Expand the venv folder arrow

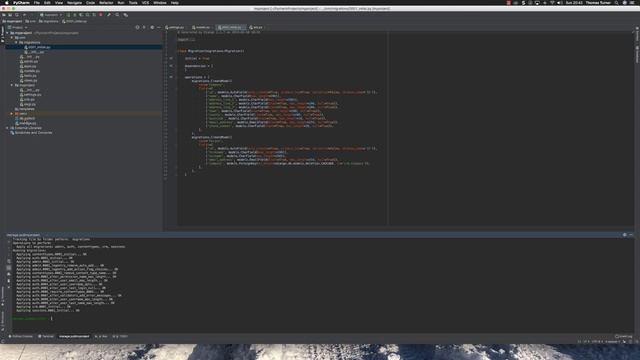[12, 113]
